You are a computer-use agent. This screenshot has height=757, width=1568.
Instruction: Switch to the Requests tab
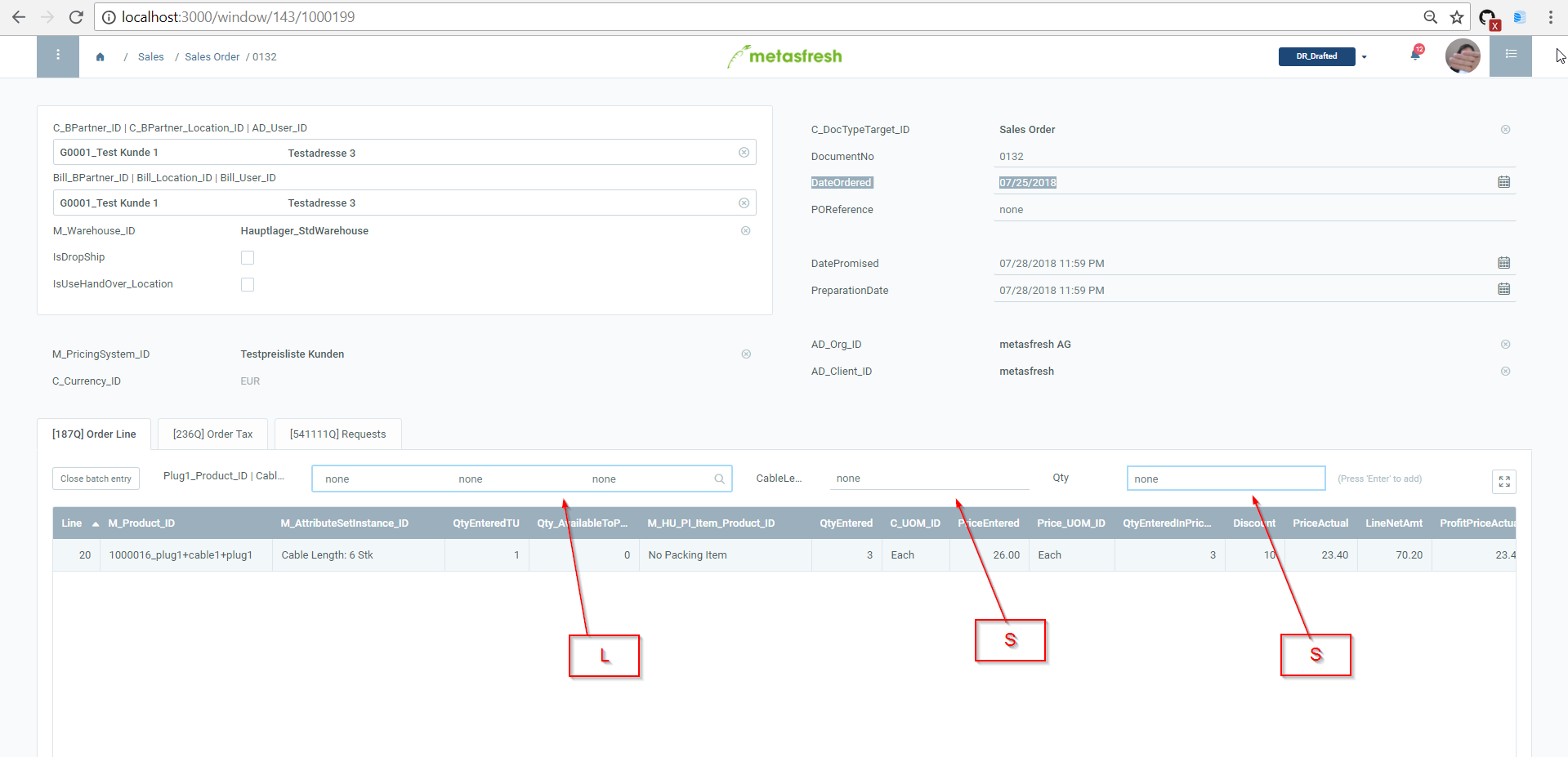tap(337, 434)
